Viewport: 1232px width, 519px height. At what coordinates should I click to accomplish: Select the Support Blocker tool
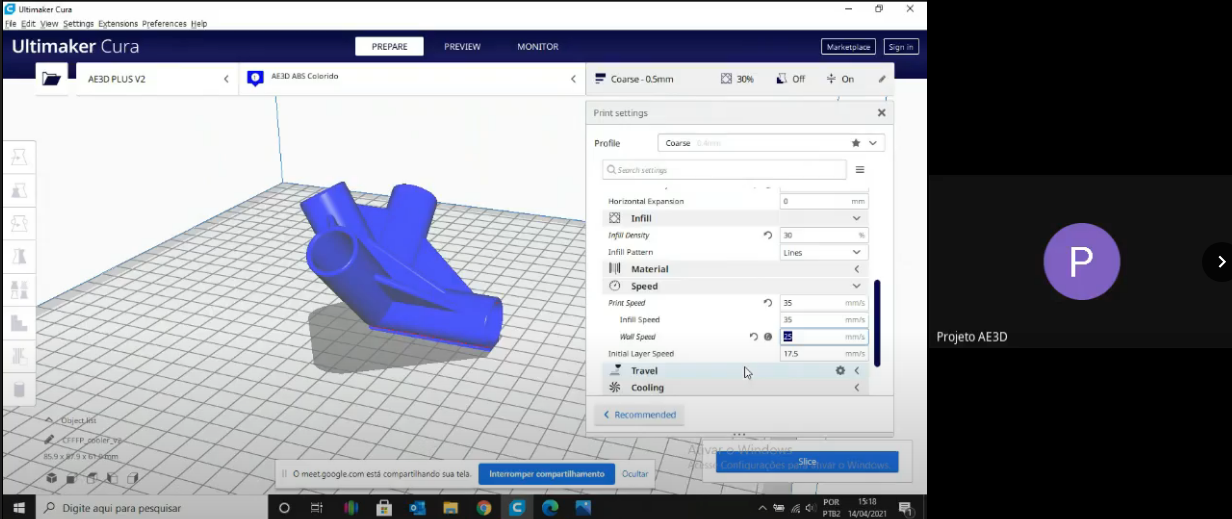pos(19,323)
